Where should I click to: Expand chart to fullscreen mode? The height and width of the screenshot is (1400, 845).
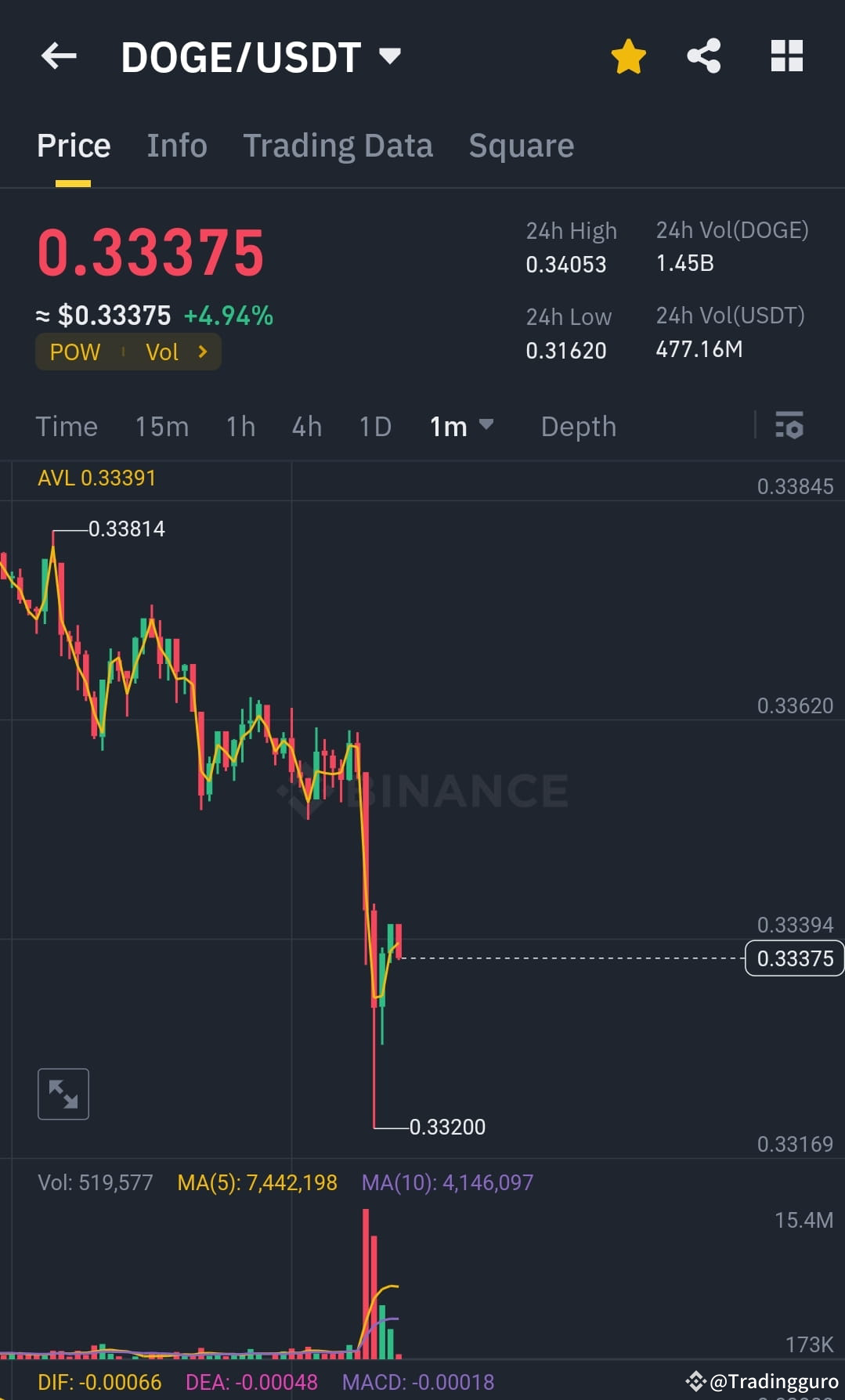pyautogui.click(x=63, y=1093)
